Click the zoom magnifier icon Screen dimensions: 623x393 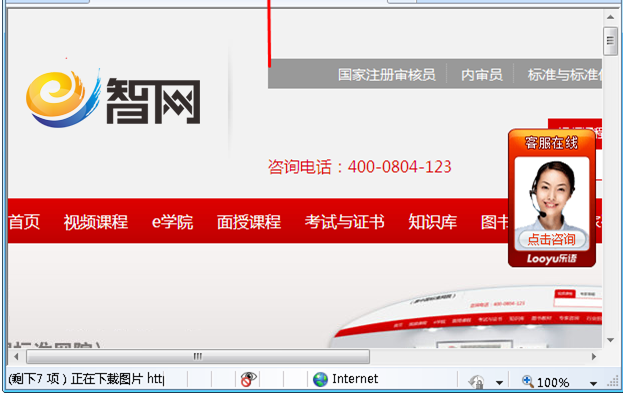528,381
